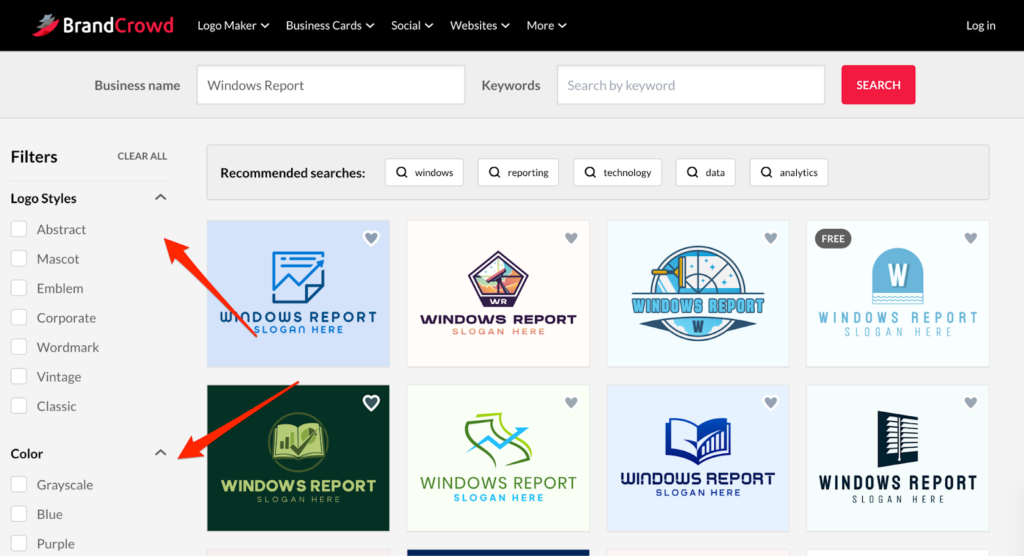Viewport: 1024px width, 556px height.
Task: Click the Log in link
Action: 980,25
